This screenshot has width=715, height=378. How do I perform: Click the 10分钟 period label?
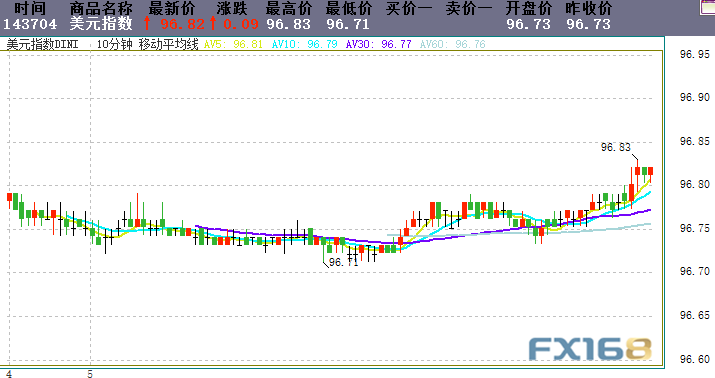click(114, 44)
